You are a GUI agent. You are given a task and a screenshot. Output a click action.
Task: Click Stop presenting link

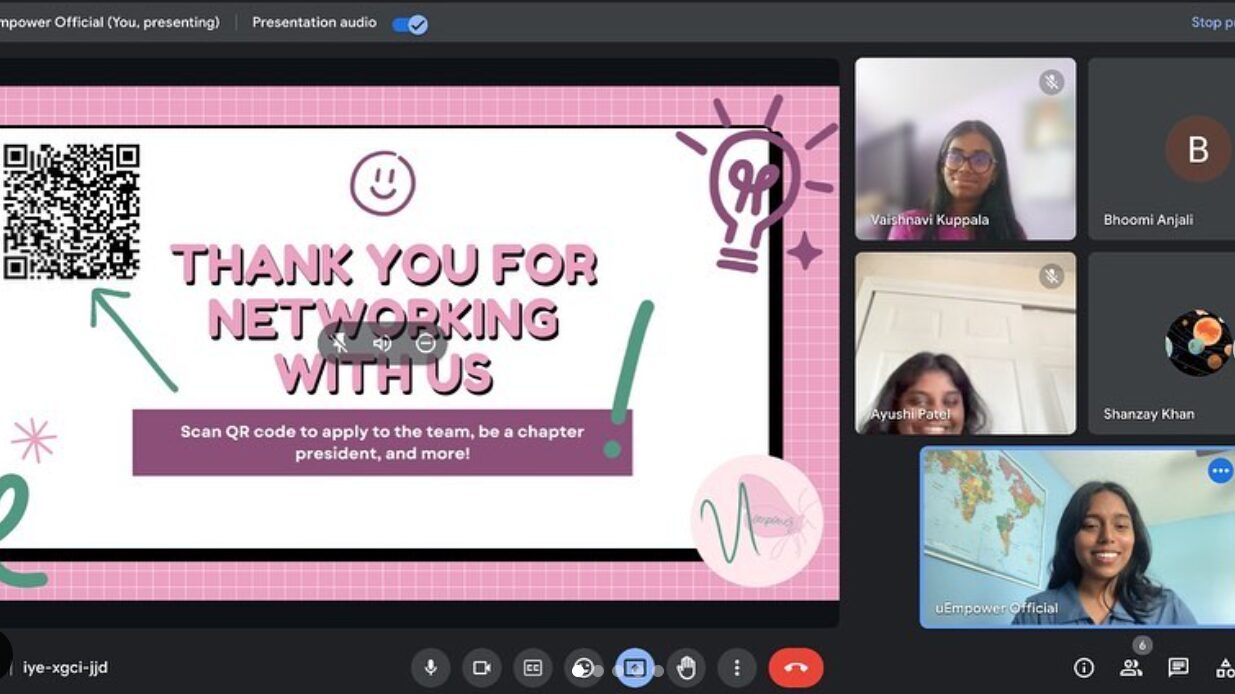[1212, 22]
